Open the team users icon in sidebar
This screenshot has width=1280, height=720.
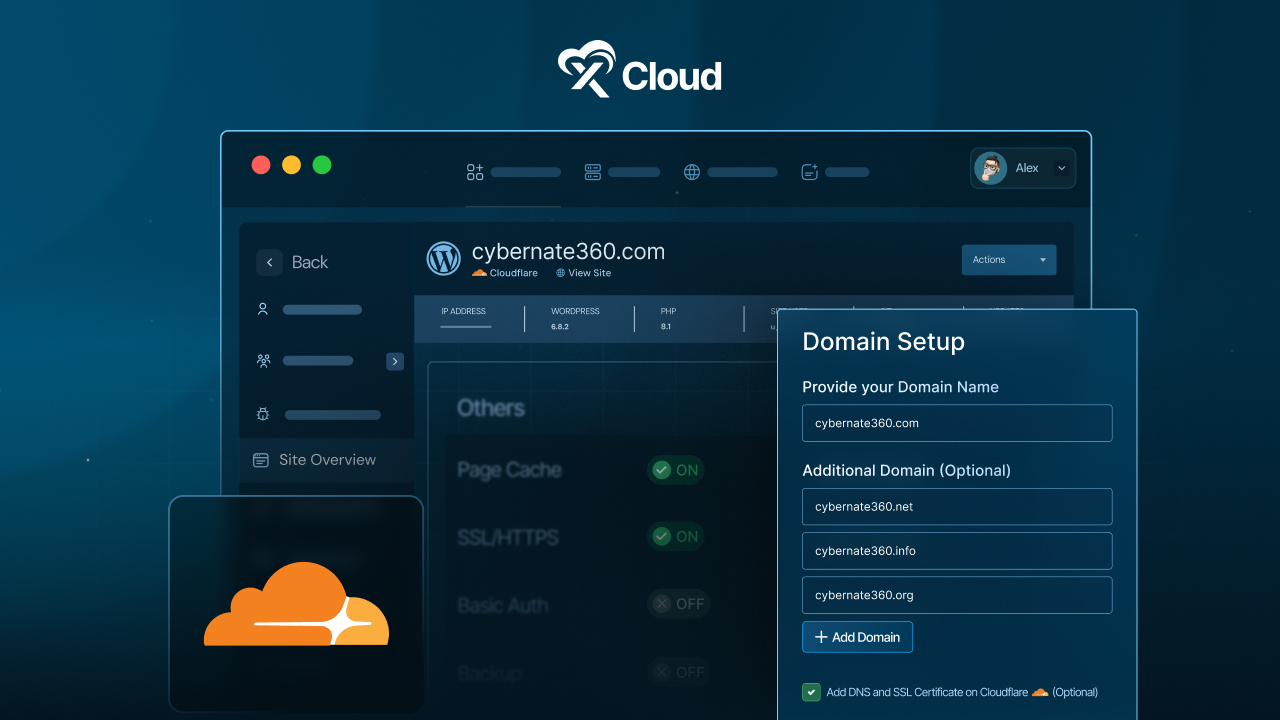(x=263, y=361)
